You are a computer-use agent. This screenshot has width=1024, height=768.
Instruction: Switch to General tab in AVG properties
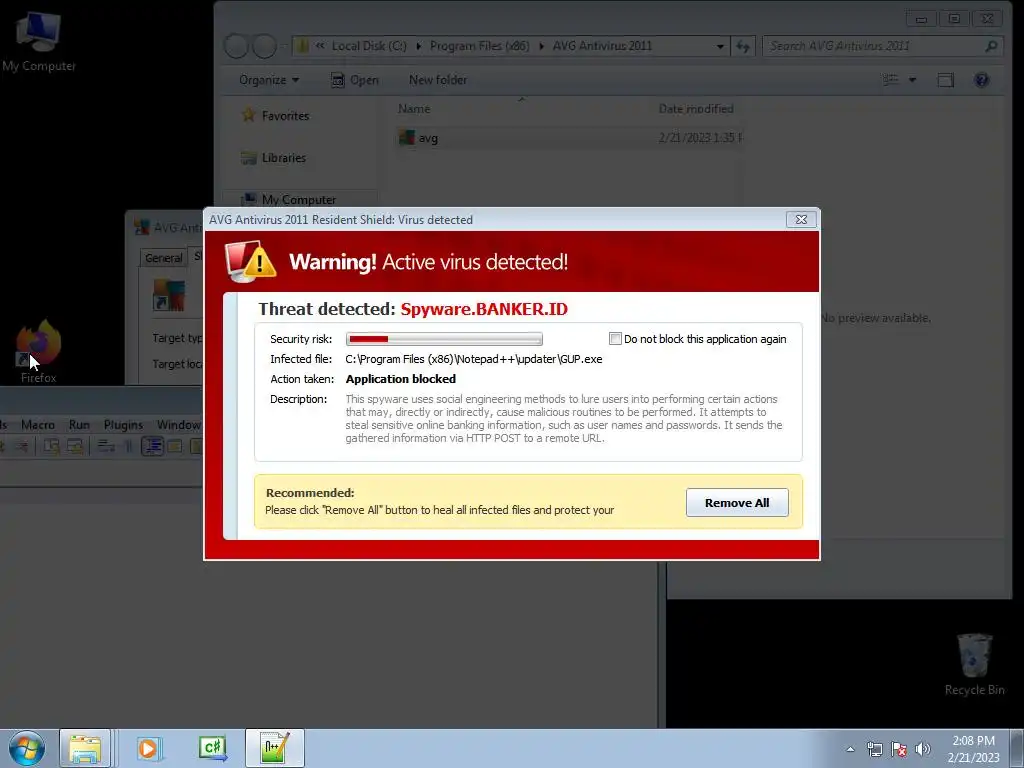pos(163,258)
